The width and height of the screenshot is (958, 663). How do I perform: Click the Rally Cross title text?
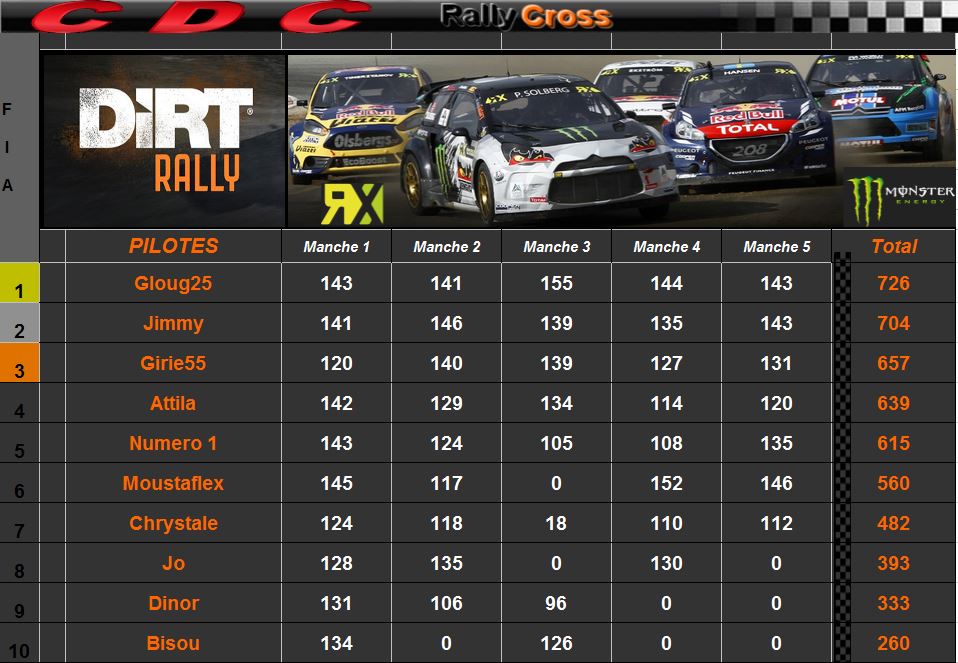pyautogui.click(x=525, y=16)
